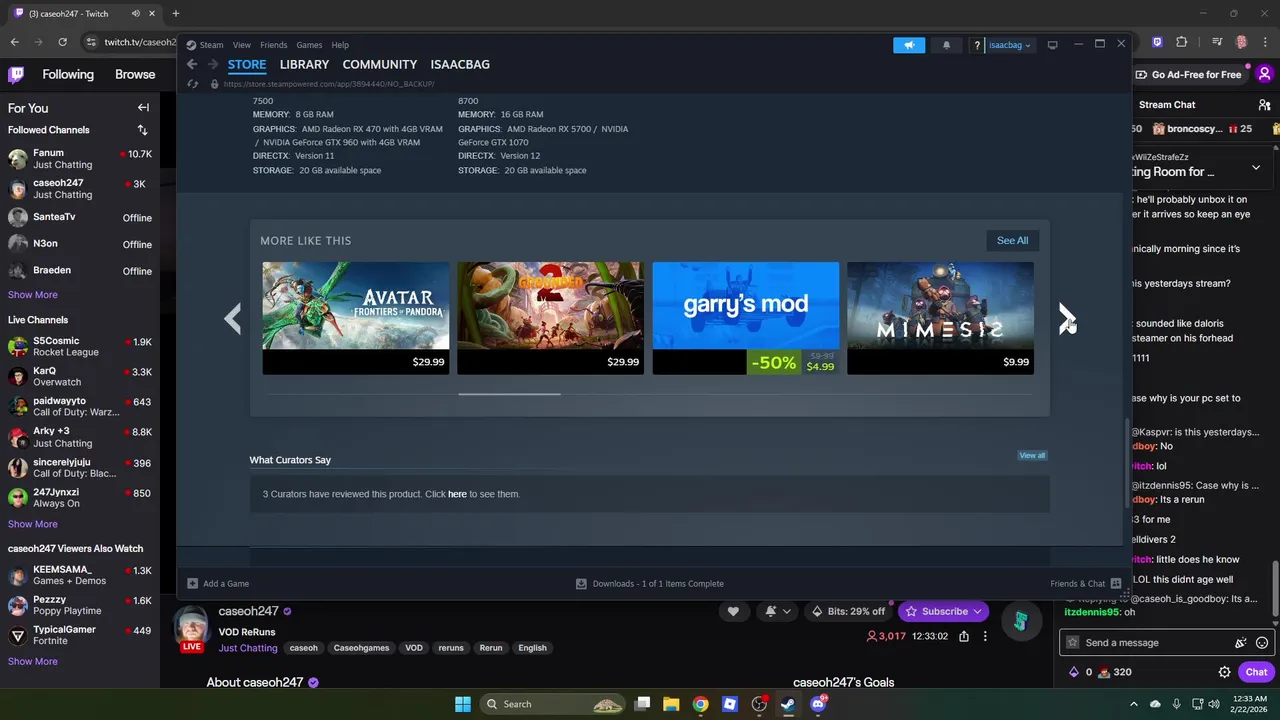The image size is (1280, 720).
Task: Open Discord from the taskbar
Action: pyautogui.click(x=818, y=704)
